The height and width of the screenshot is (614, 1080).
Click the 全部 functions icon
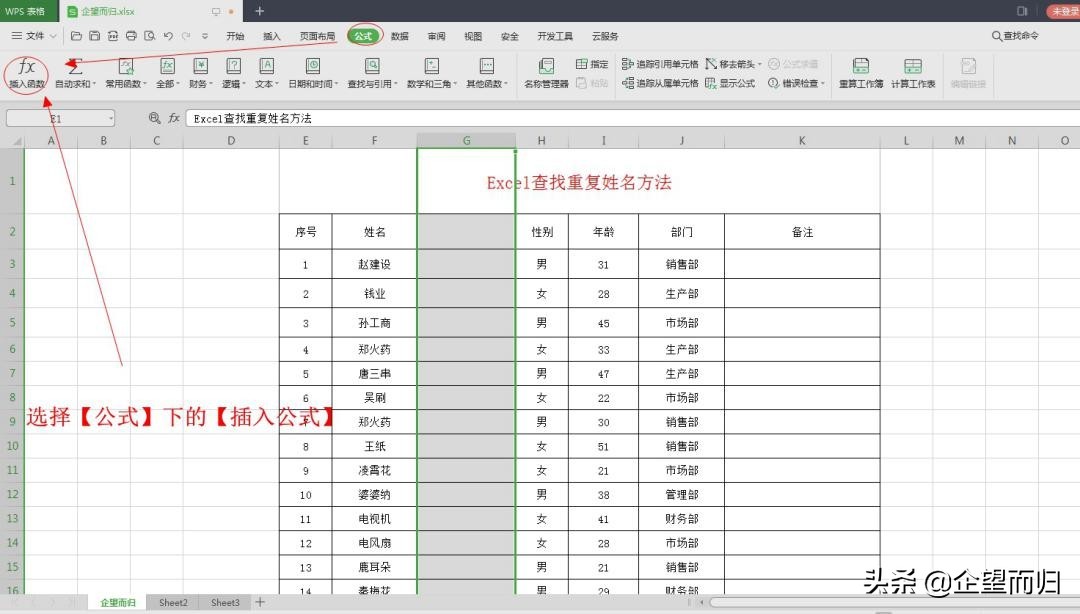tap(167, 67)
